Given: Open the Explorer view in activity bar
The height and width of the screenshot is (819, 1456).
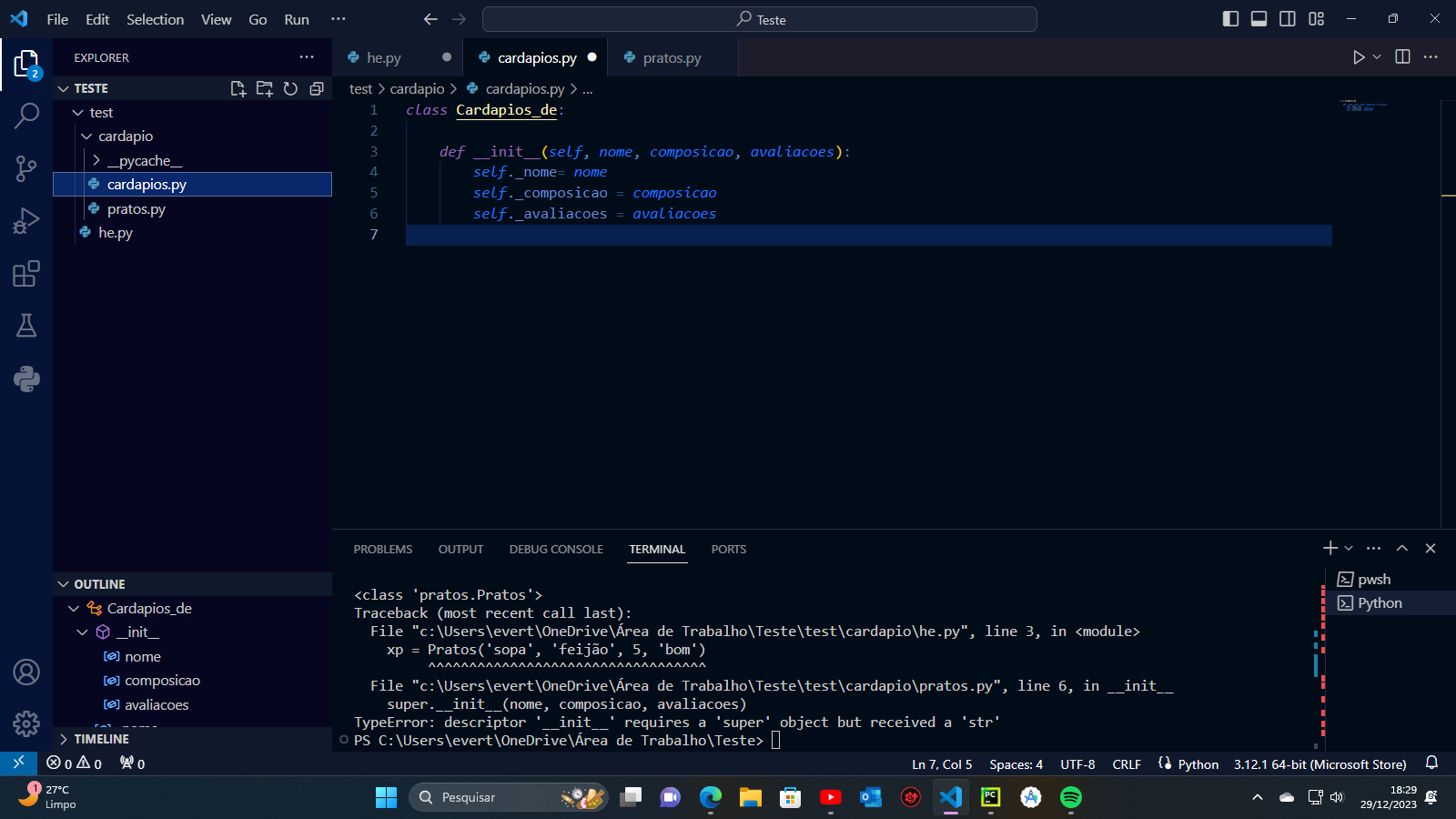Looking at the screenshot, I should coord(26,65).
